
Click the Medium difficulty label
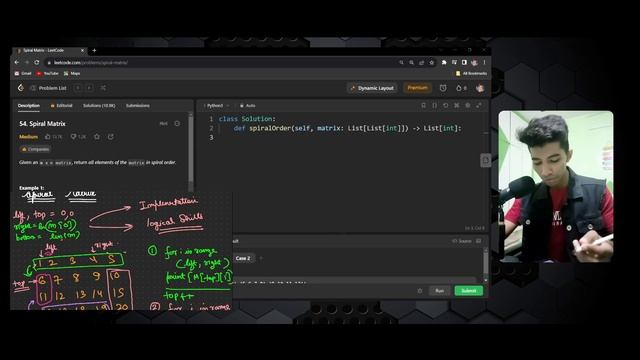[x=28, y=137]
